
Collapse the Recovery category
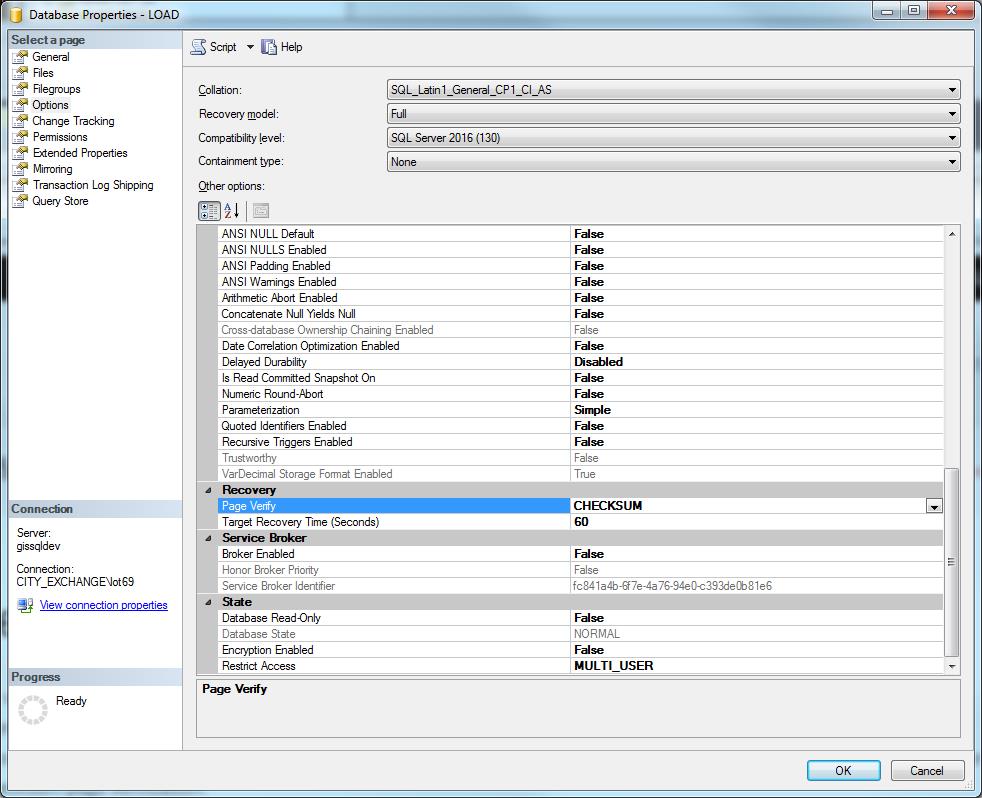pyautogui.click(x=209, y=490)
